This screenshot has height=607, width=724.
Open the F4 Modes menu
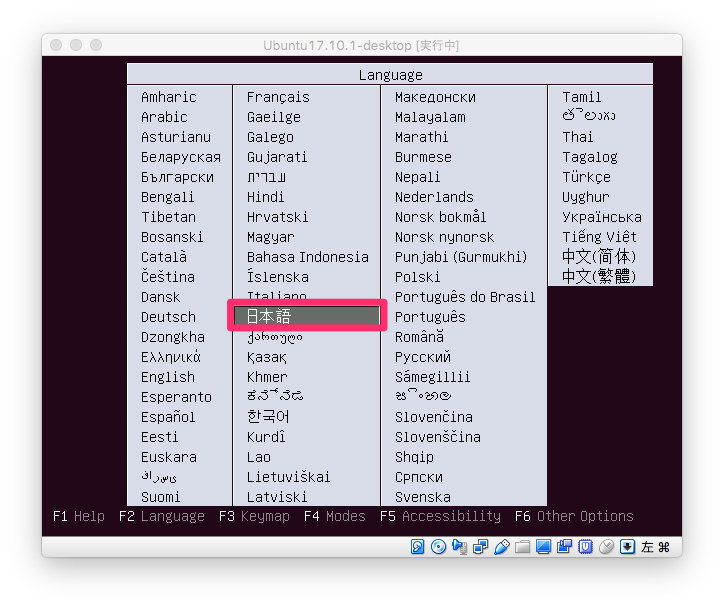[x=334, y=516]
